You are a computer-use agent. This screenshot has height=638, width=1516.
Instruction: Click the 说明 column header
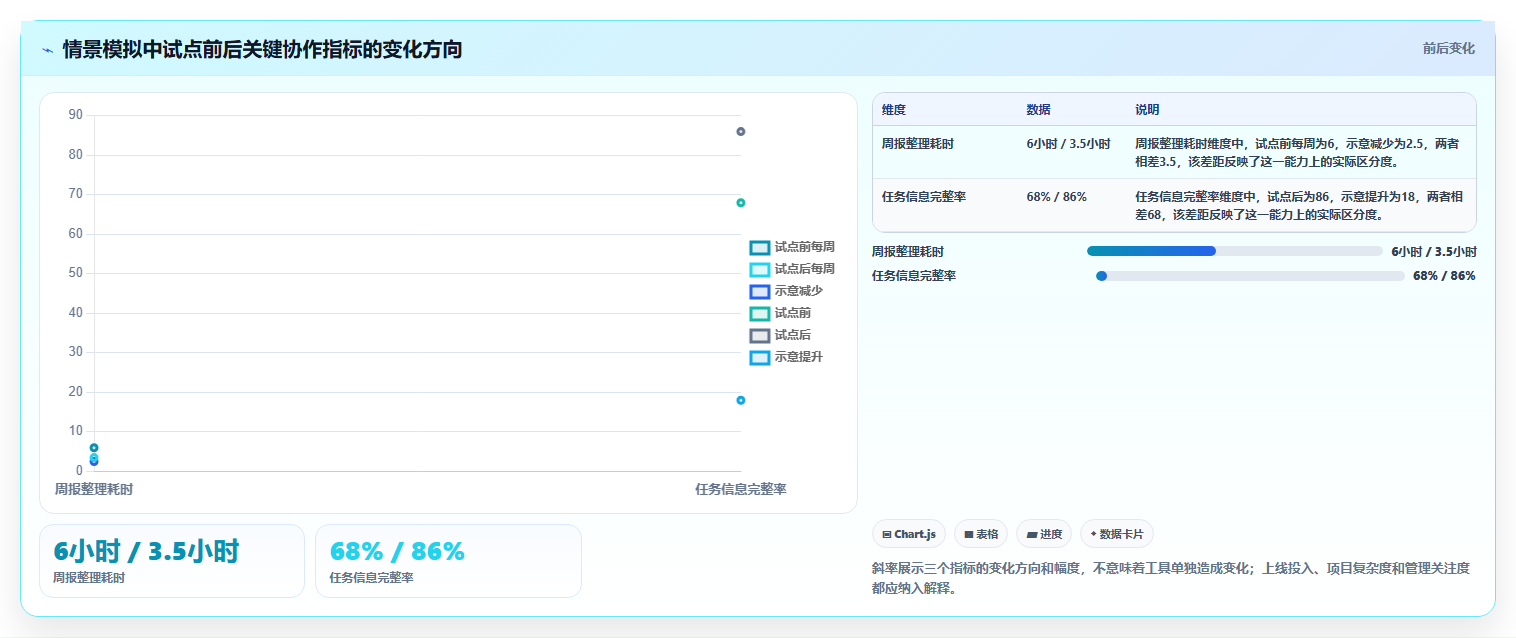(1147, 109)
